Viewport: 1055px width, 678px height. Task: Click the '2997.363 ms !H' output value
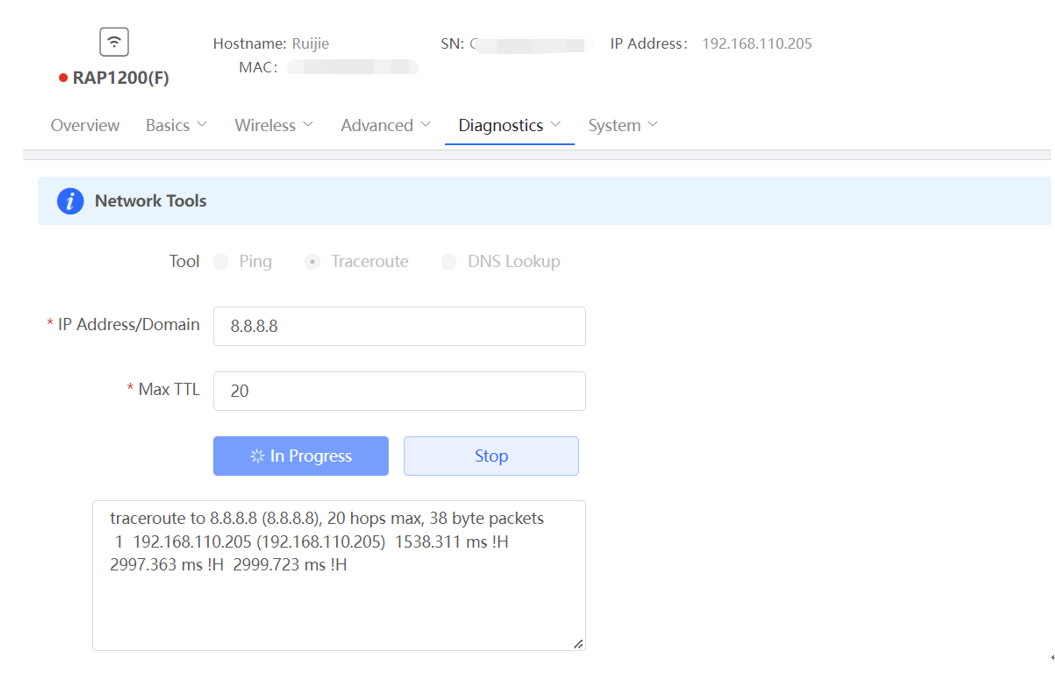click(x=166, y=565)
